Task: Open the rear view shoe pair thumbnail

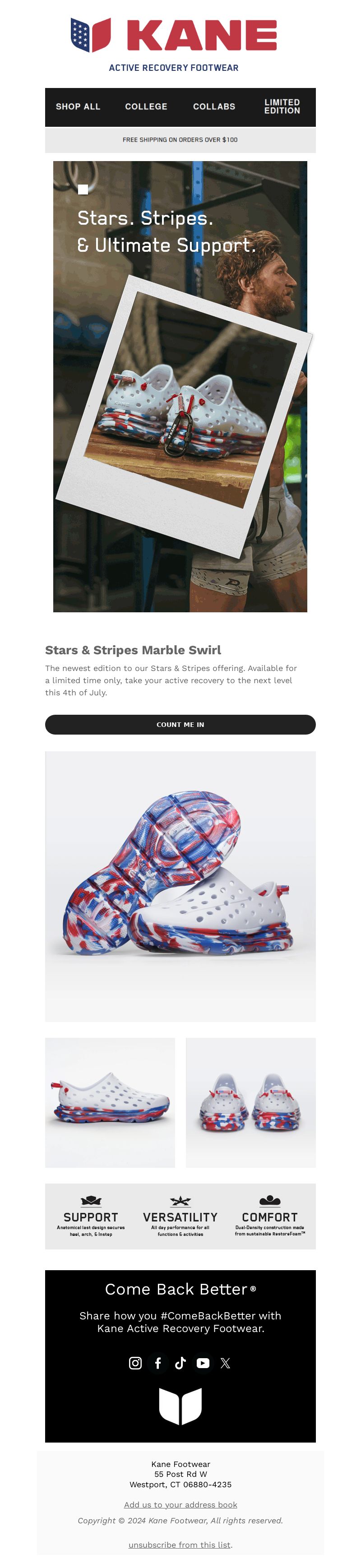Action: click(251, 1102)
